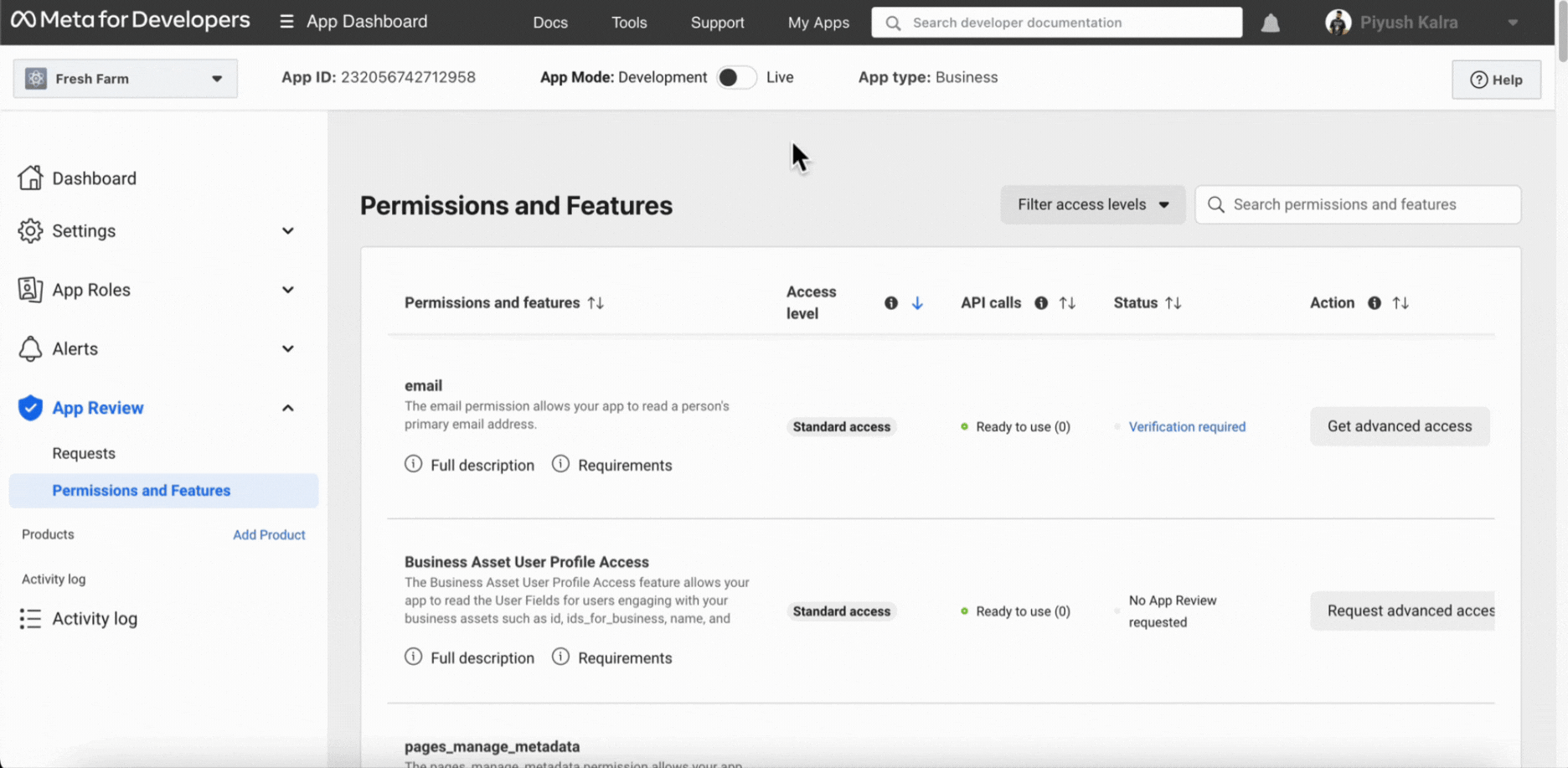Click the Access level blue sort arrow
The width and height of the screenshot is (1568, 768).
917,303
